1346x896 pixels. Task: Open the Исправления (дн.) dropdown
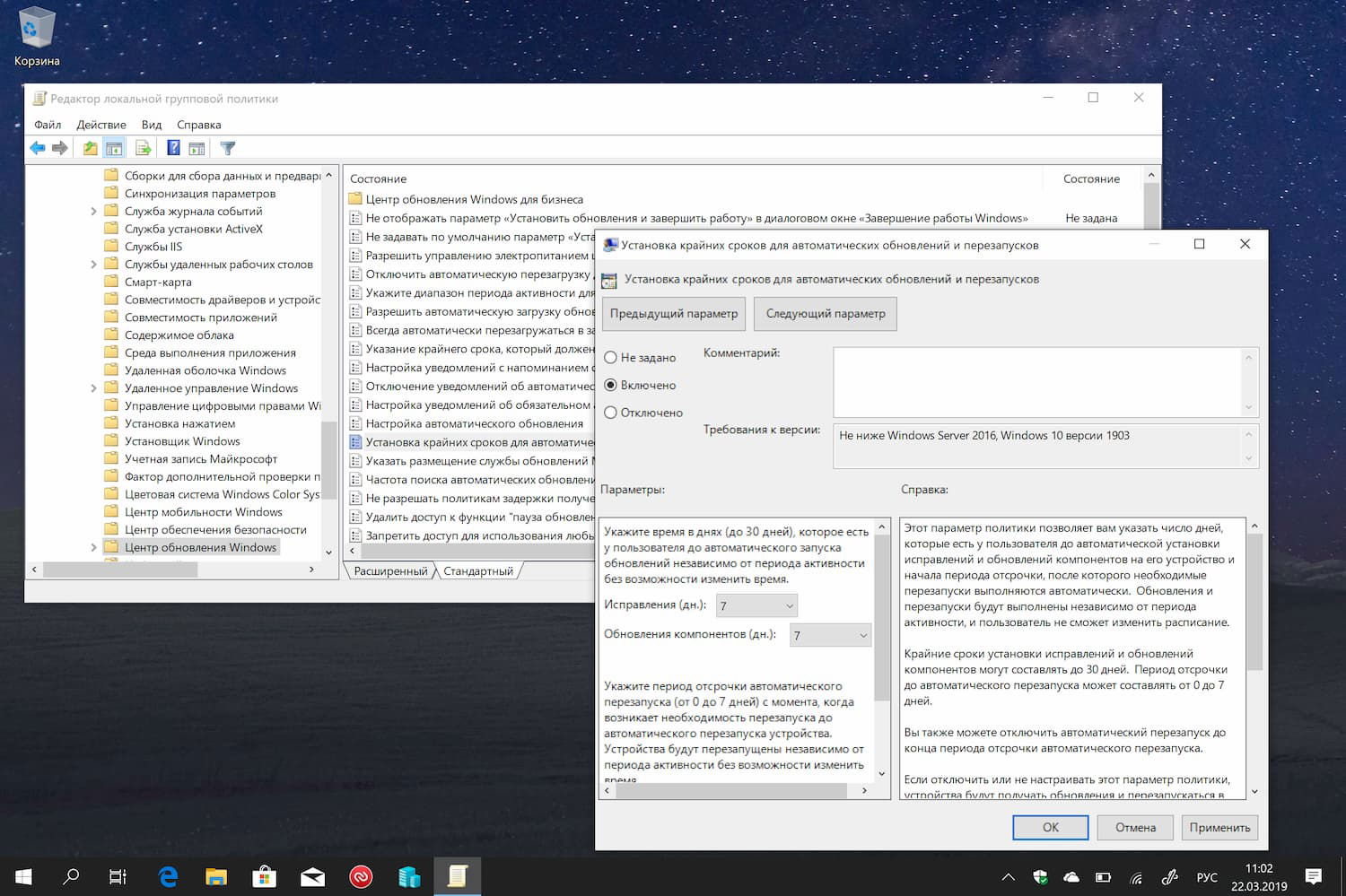756,605
